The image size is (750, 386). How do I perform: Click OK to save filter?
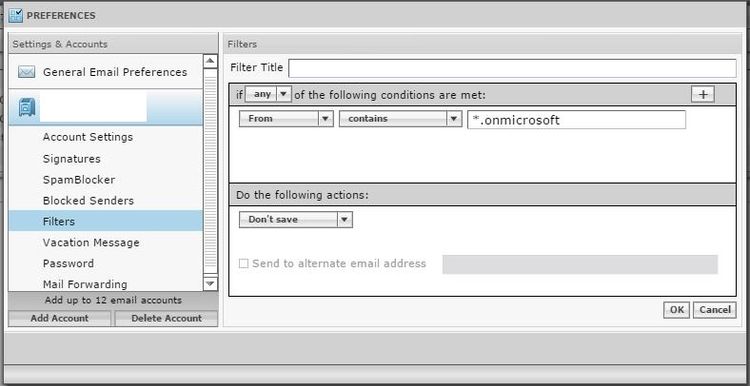pos(676,310)
